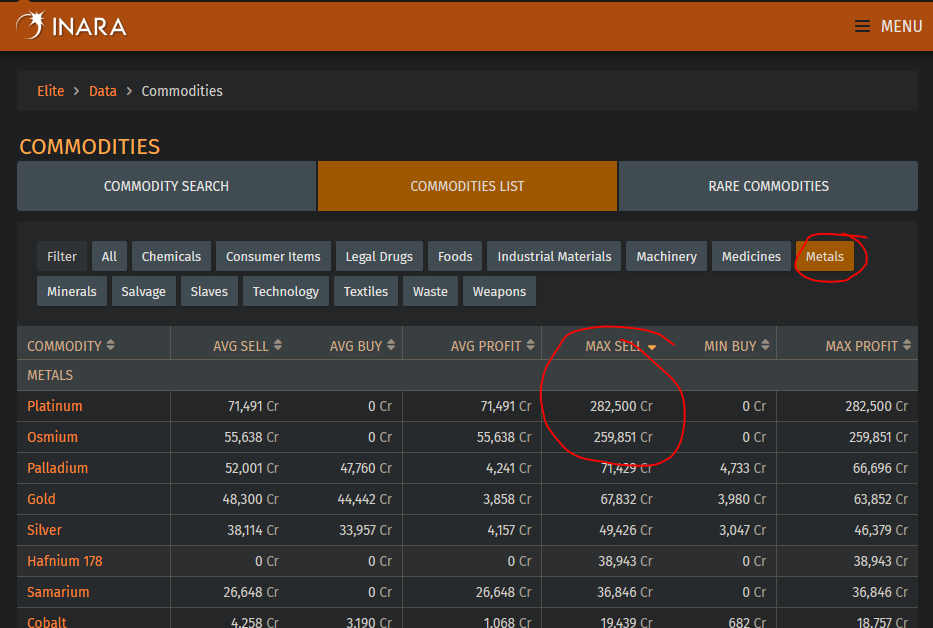Select Palladium avg buy 47,760 Cr

366,468
